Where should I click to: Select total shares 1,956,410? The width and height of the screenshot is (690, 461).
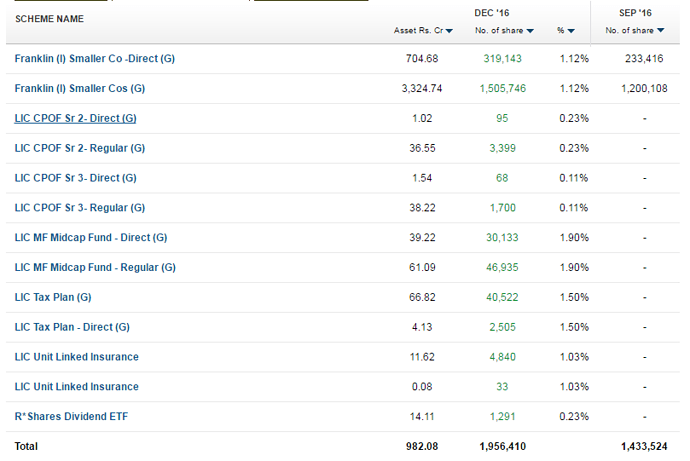pyautogui.click(x=503, y=446)
